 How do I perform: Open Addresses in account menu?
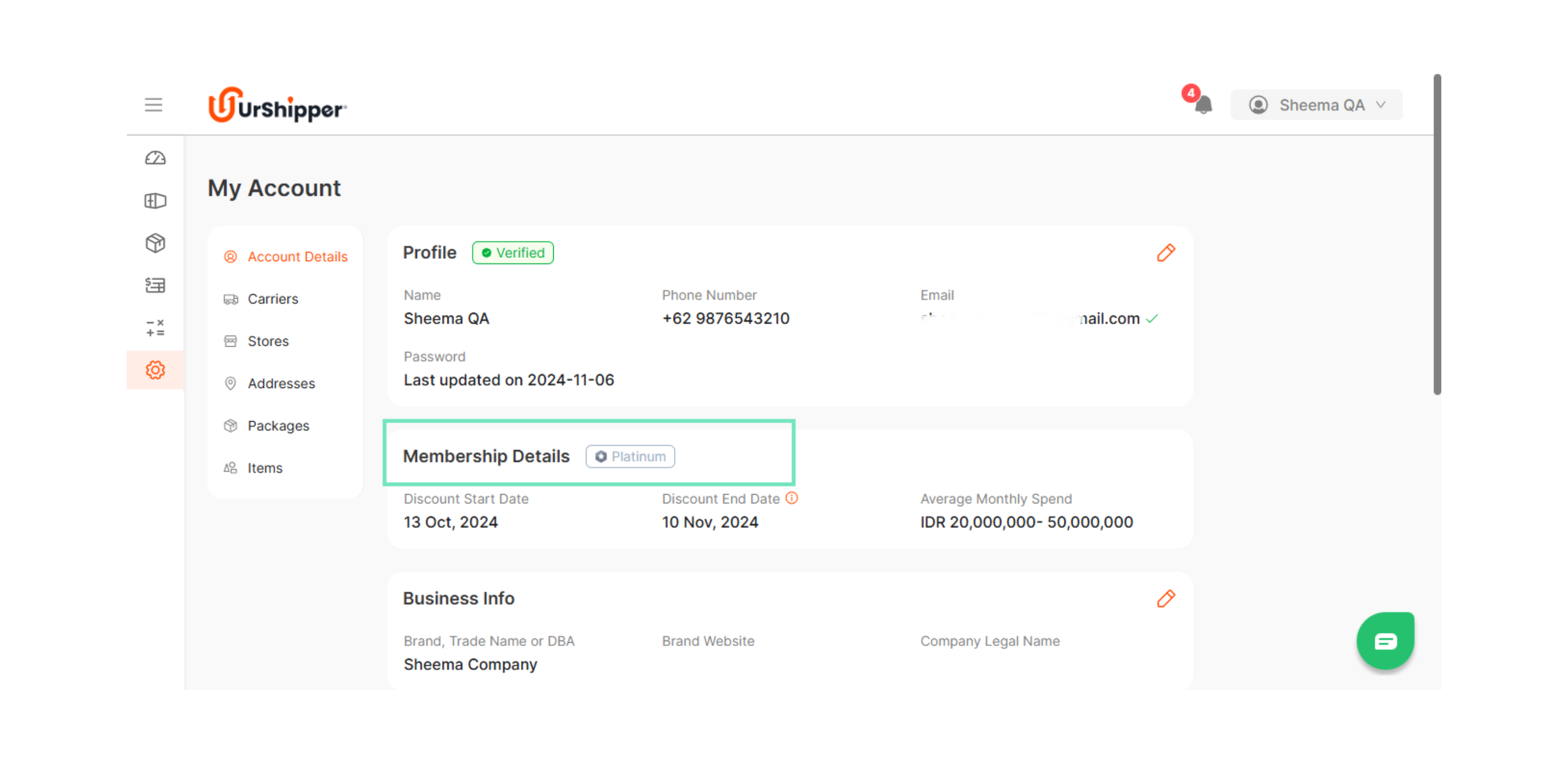pos(281,383)
